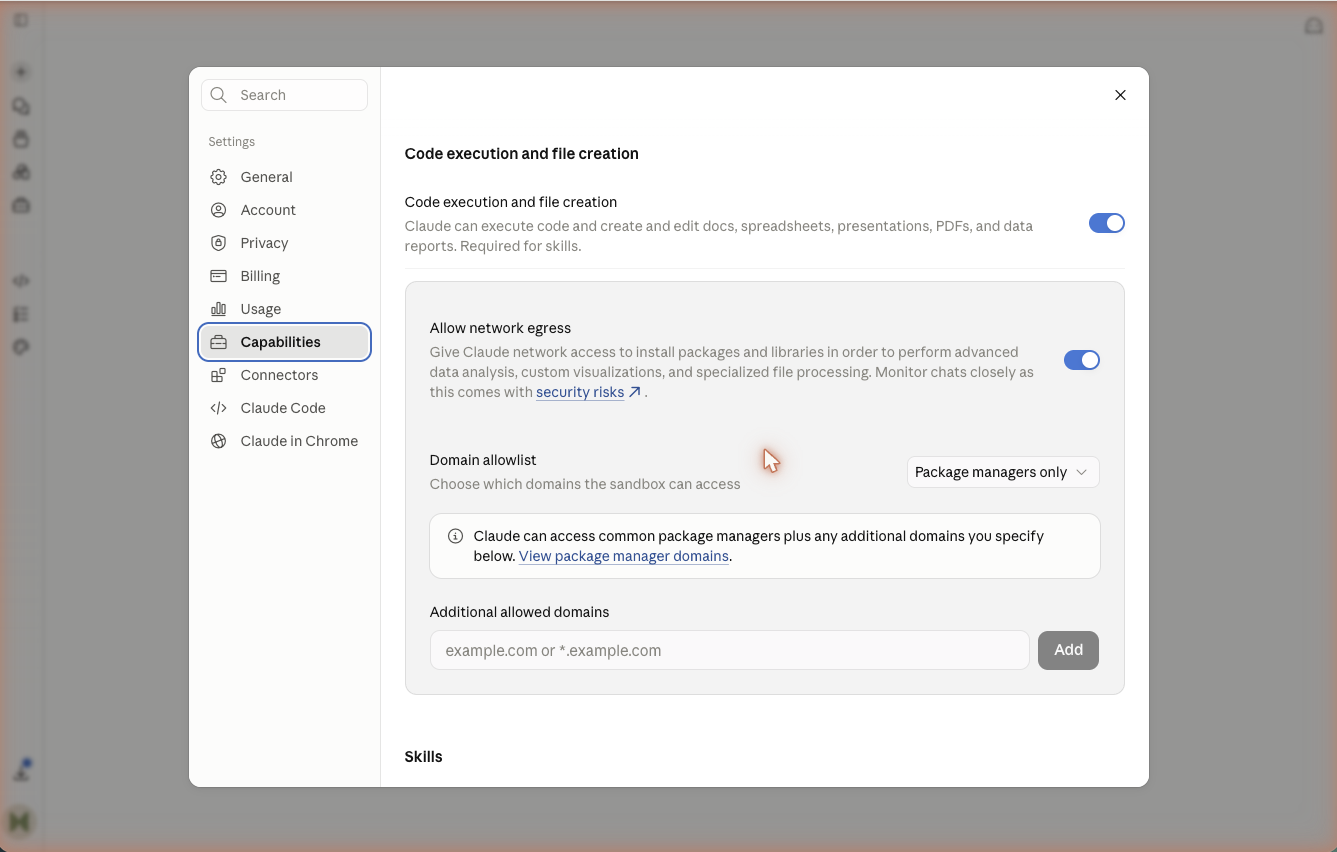
Task: Click the code brackets icon in background sidebar
Action: pos(21,281)
